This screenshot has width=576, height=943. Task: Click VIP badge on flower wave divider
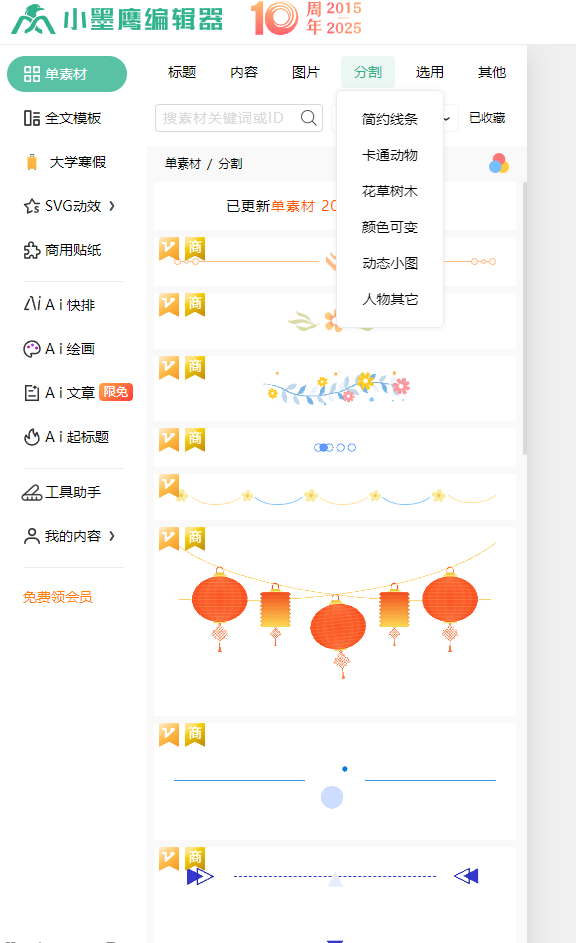click(169, 486)
